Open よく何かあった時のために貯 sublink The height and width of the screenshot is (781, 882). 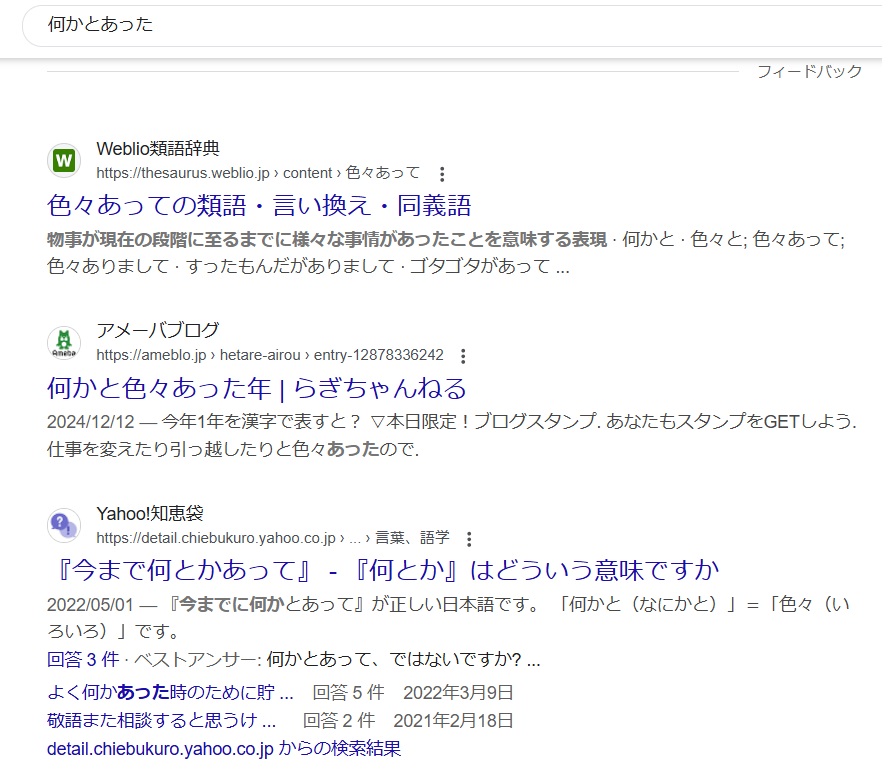(170, 693)
